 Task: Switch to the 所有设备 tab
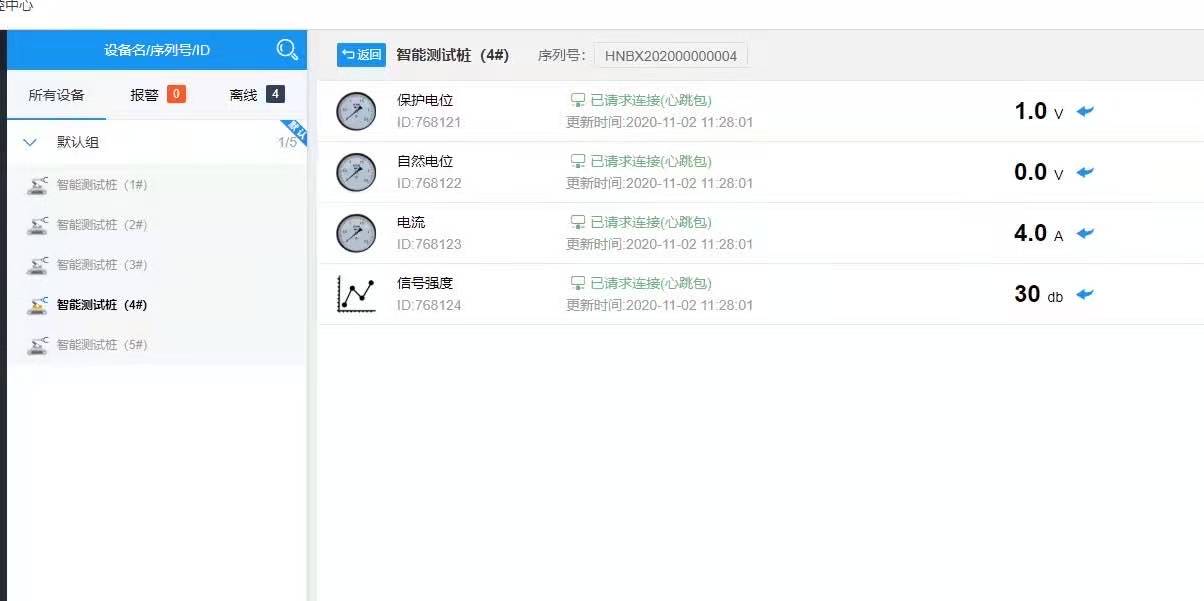click(x=56, y=95)
